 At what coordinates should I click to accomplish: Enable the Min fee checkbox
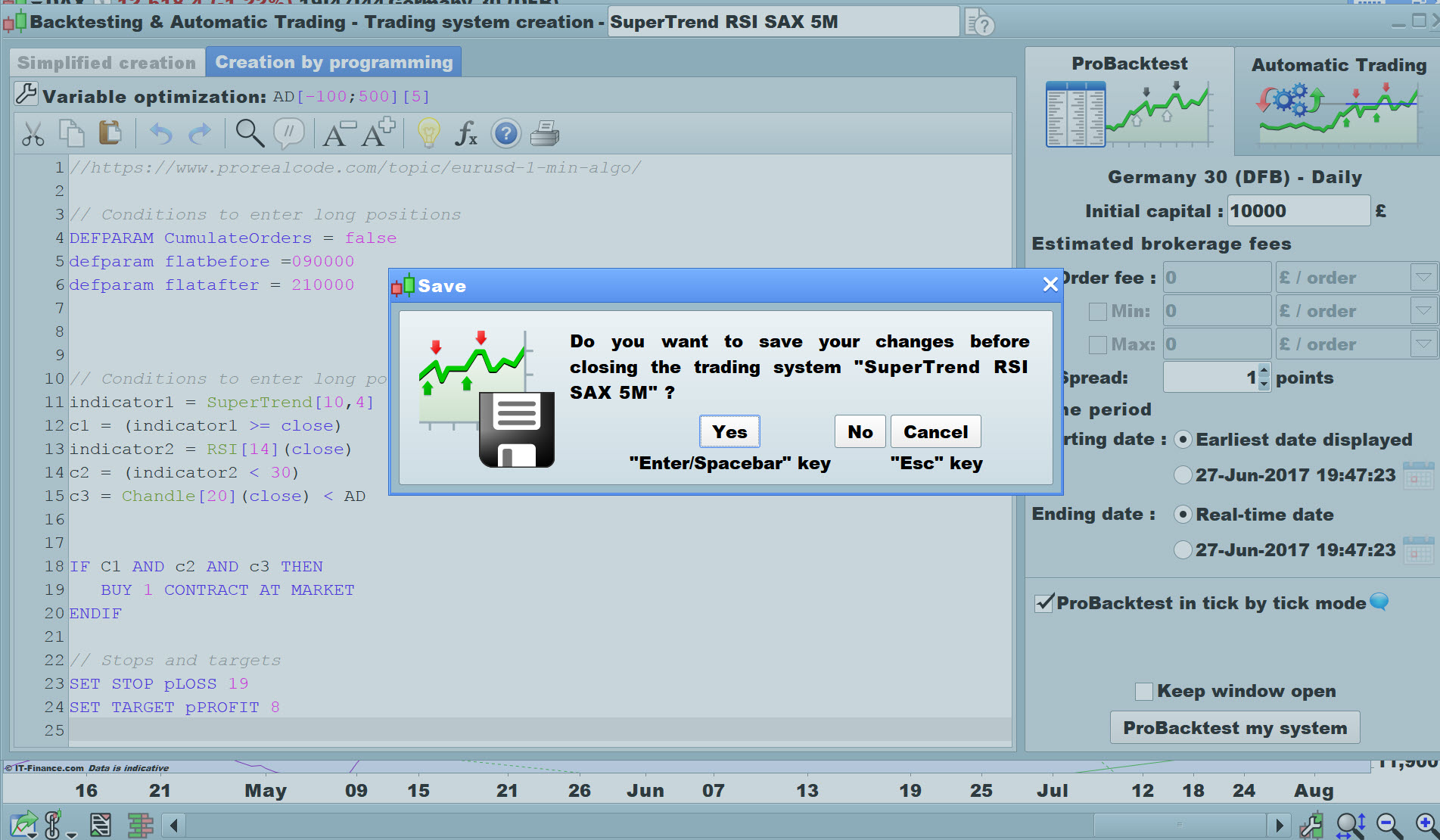pyautogui.click(x=1097, y=311)
